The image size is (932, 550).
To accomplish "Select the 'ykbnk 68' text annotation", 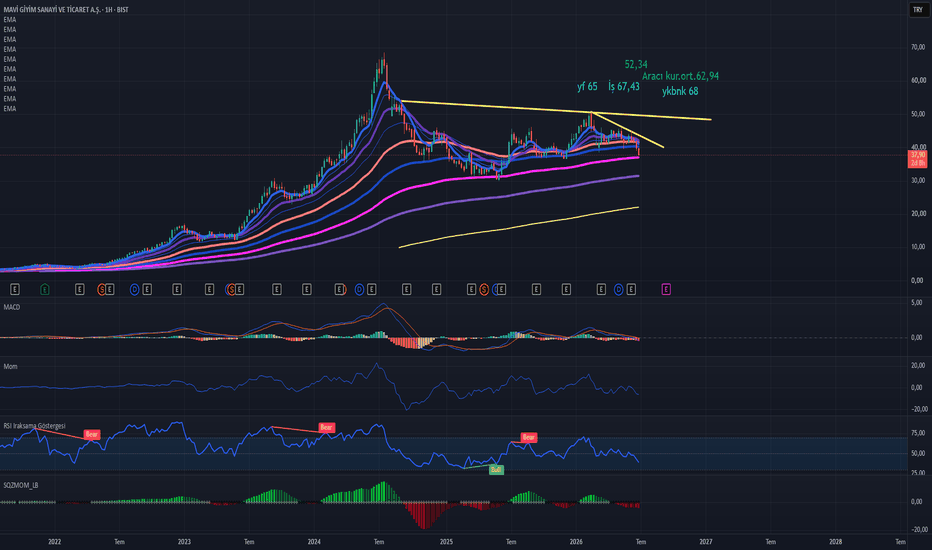I will coord(680,92).
